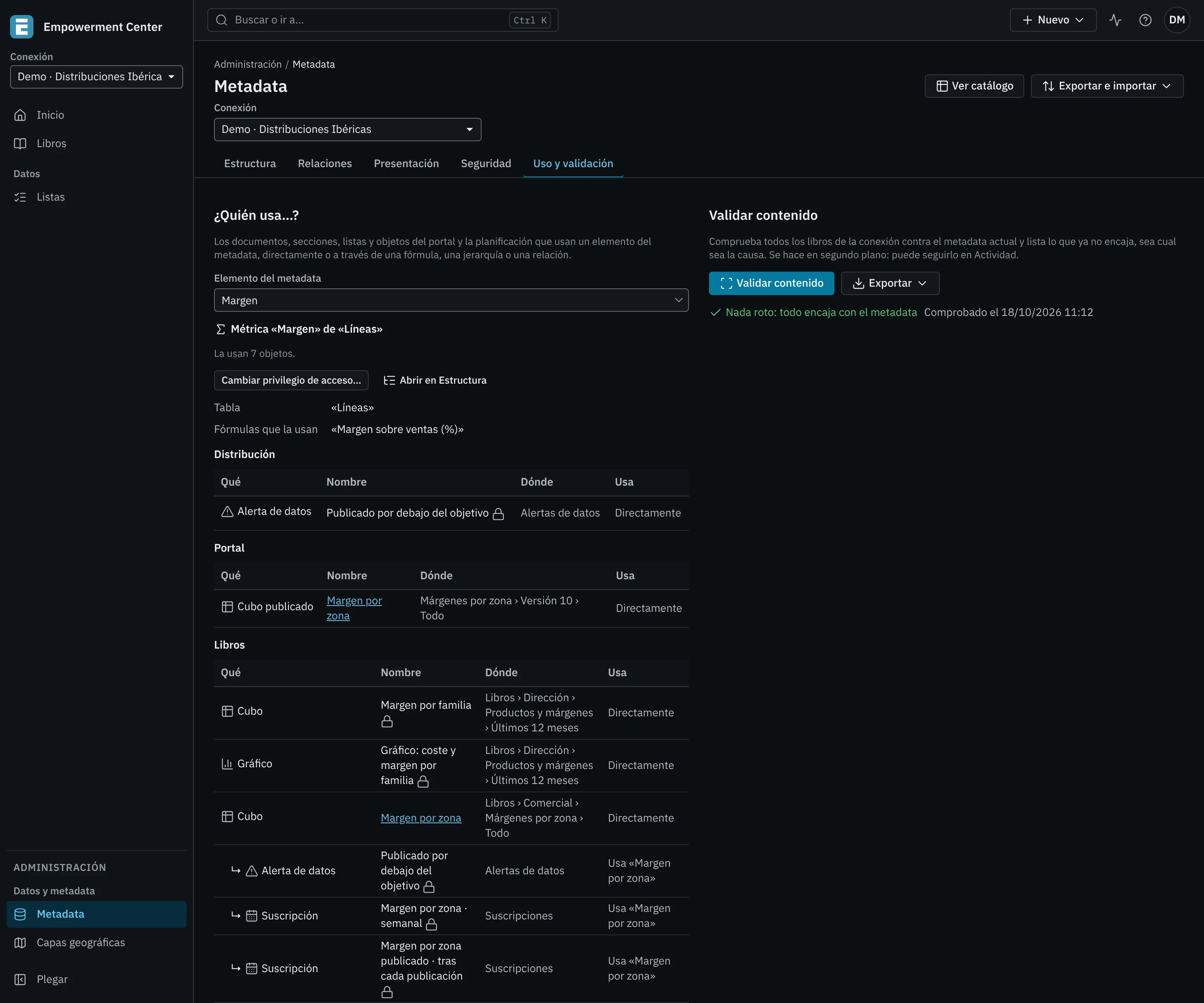Screen dimensions: 1204x1003
Task: Open the page Conexión Demo · Distribuciones Ibéricas dropdown
Action: (347, 130)
